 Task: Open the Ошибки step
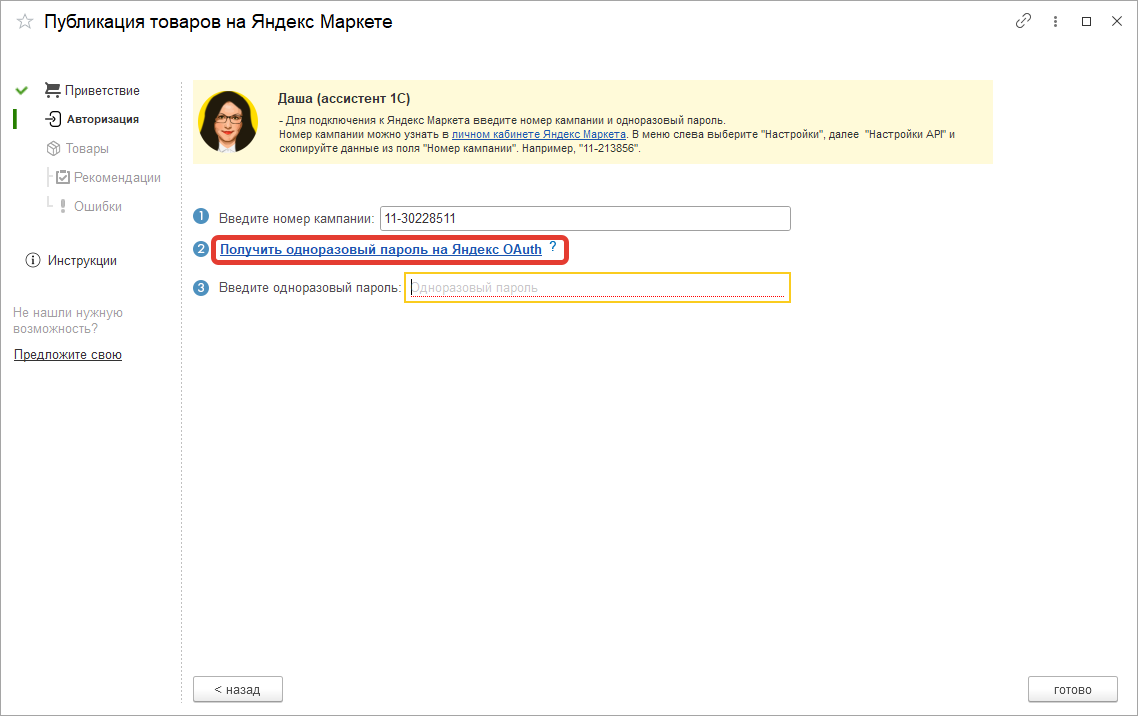coord(98,207)
